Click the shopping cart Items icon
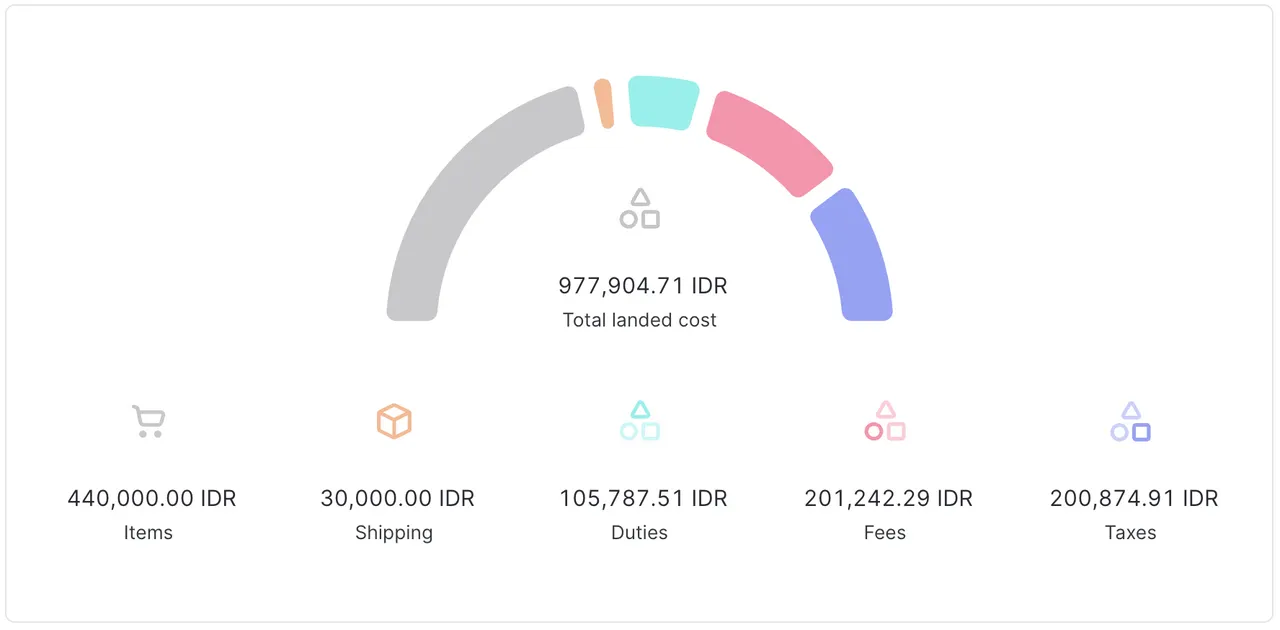Screen dimensions: 1280x630 tap(148, 421)
